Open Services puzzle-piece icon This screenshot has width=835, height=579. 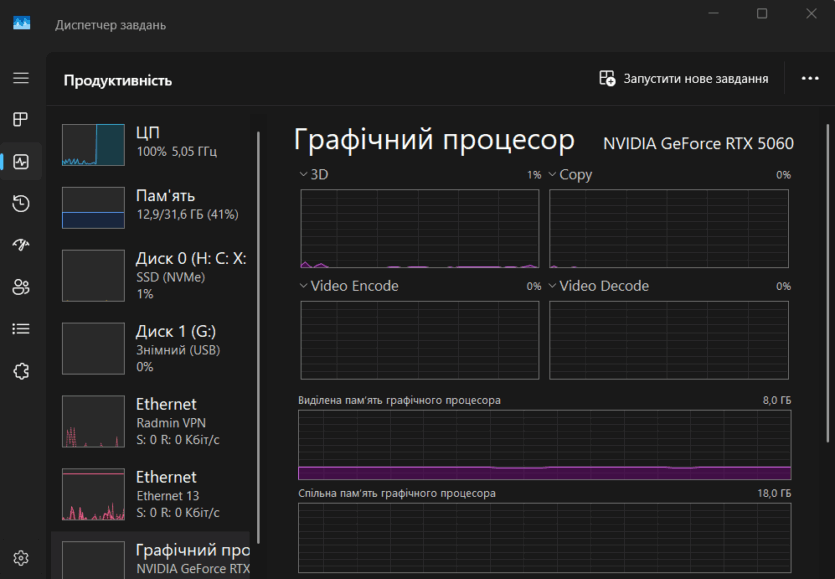21,371
